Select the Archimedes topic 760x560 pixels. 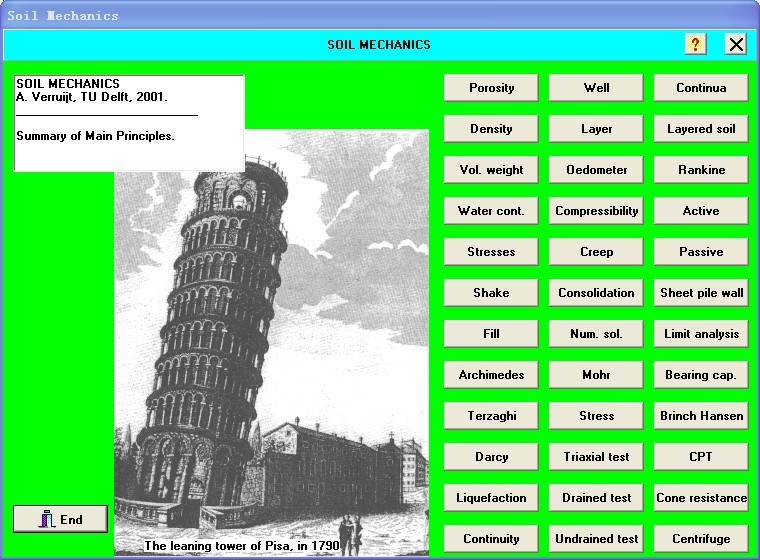[491, 375]
